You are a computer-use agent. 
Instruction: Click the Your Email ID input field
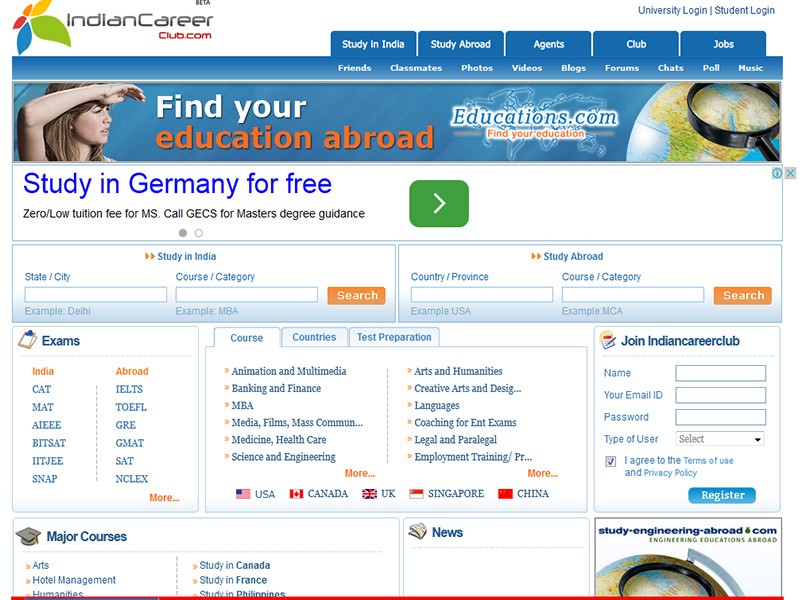pos(720,395)
